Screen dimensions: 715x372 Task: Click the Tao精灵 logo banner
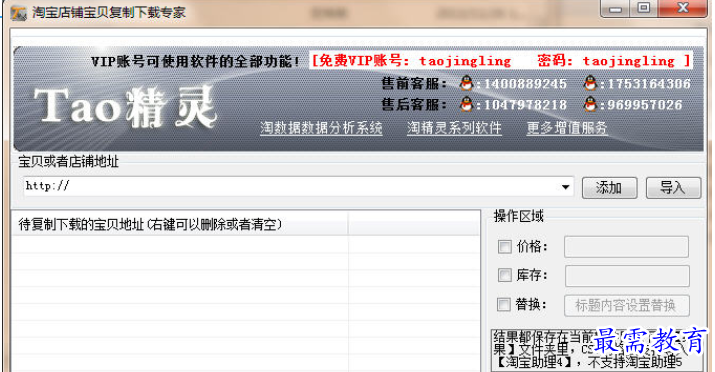pos(124,107)
